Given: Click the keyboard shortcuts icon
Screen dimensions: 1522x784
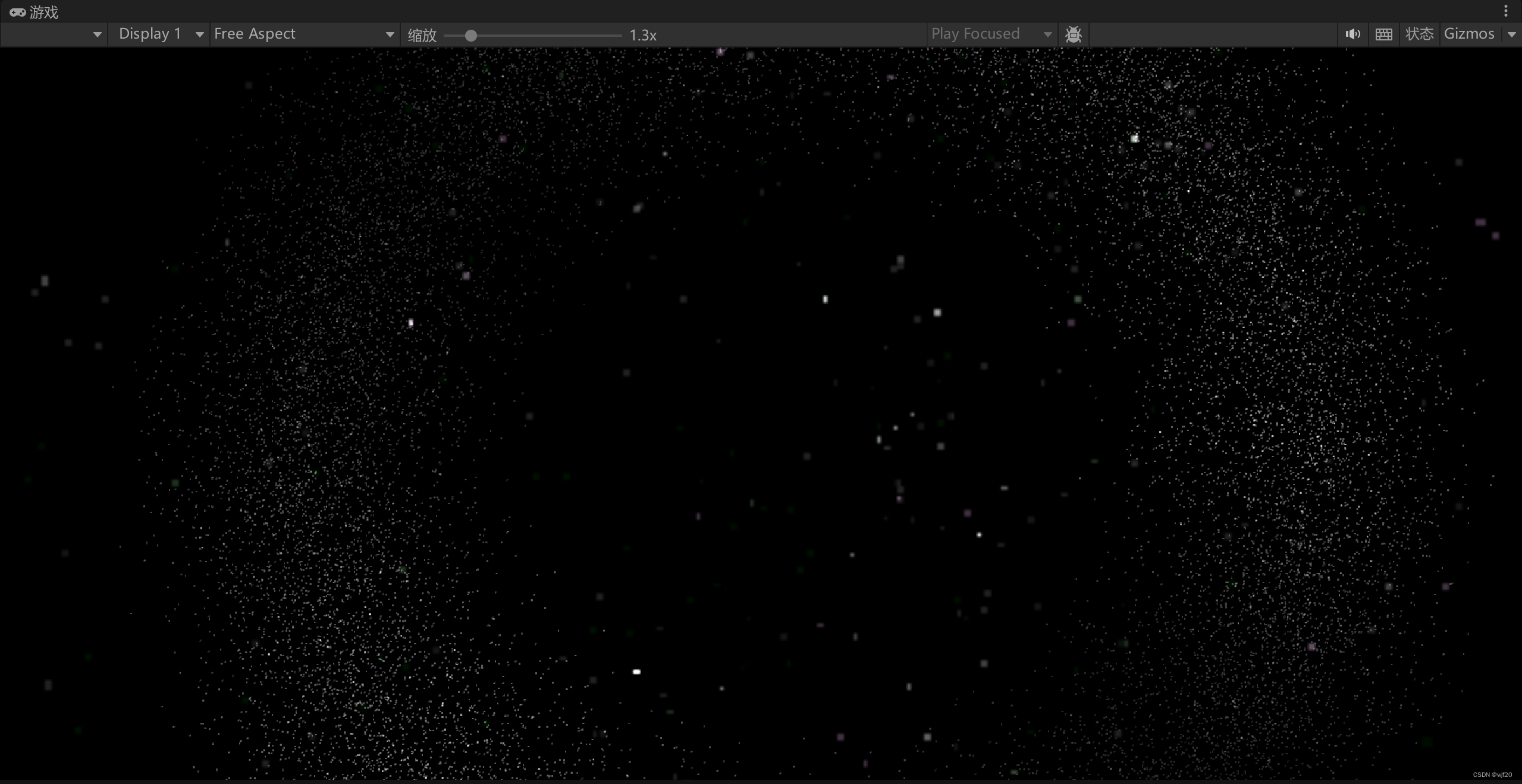Looking at the screenshot, I should (1383, 34).
